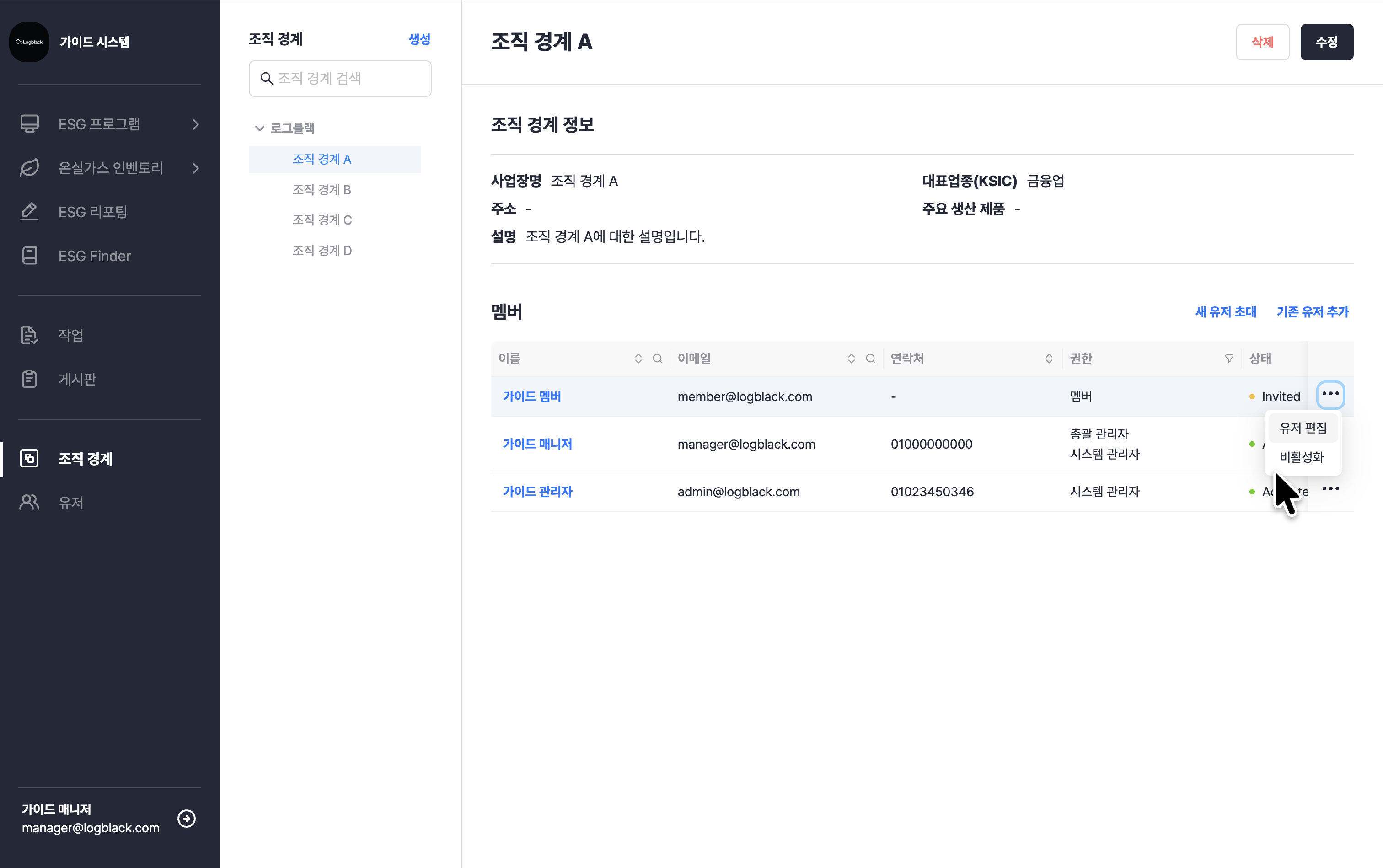1383x868 pixels.
Task: Collapse the 로그블랙 tree node
Action: point(259,129)
